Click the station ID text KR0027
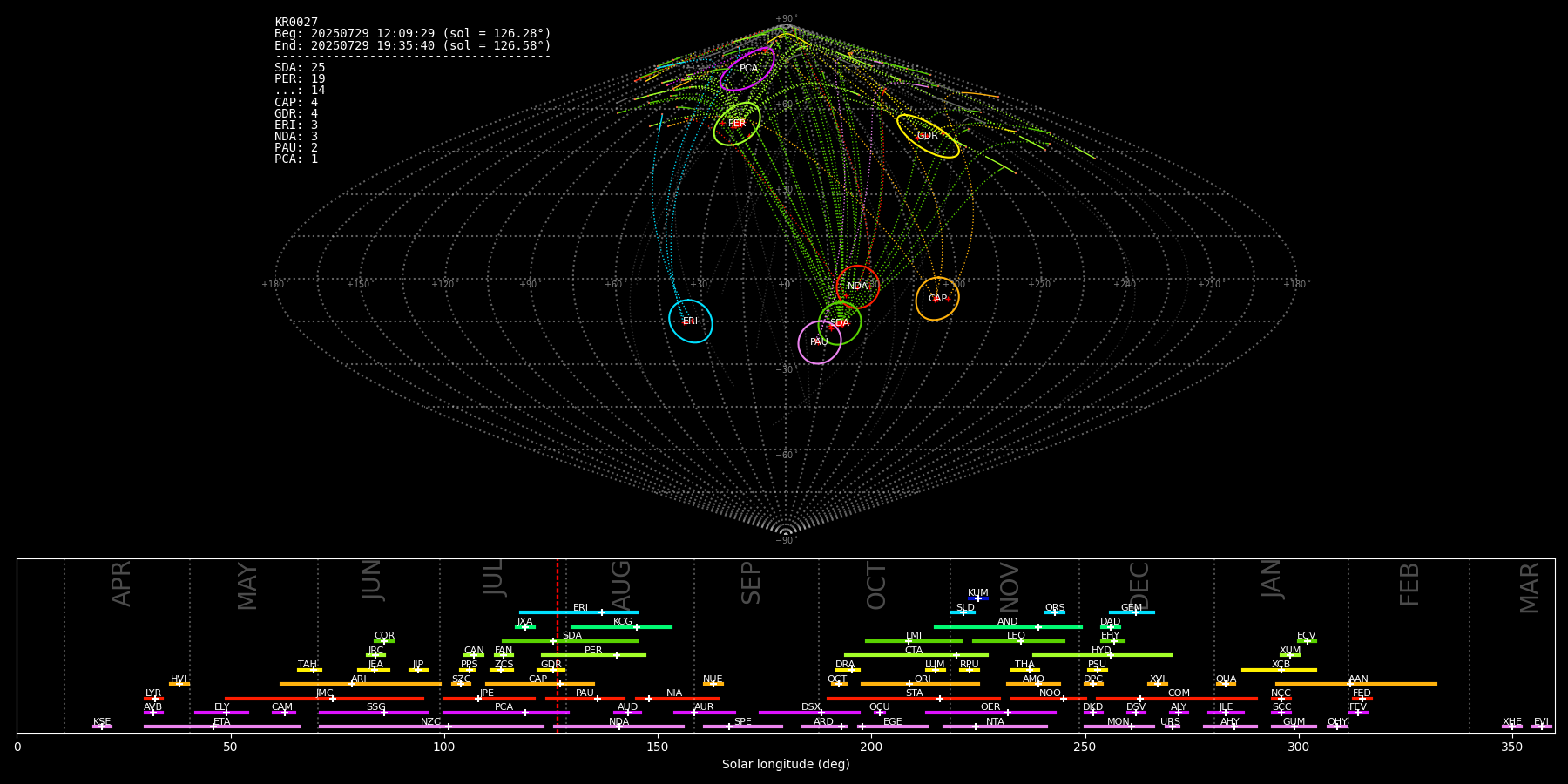The image size is (1568, 784). (296, 23)
